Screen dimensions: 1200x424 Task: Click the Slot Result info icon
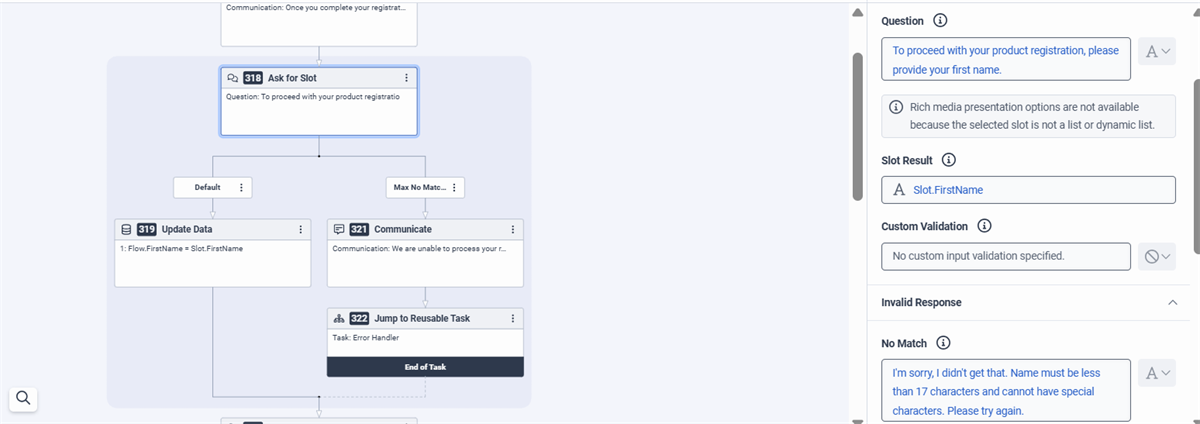pyautogui.click(x=949, y=160)
